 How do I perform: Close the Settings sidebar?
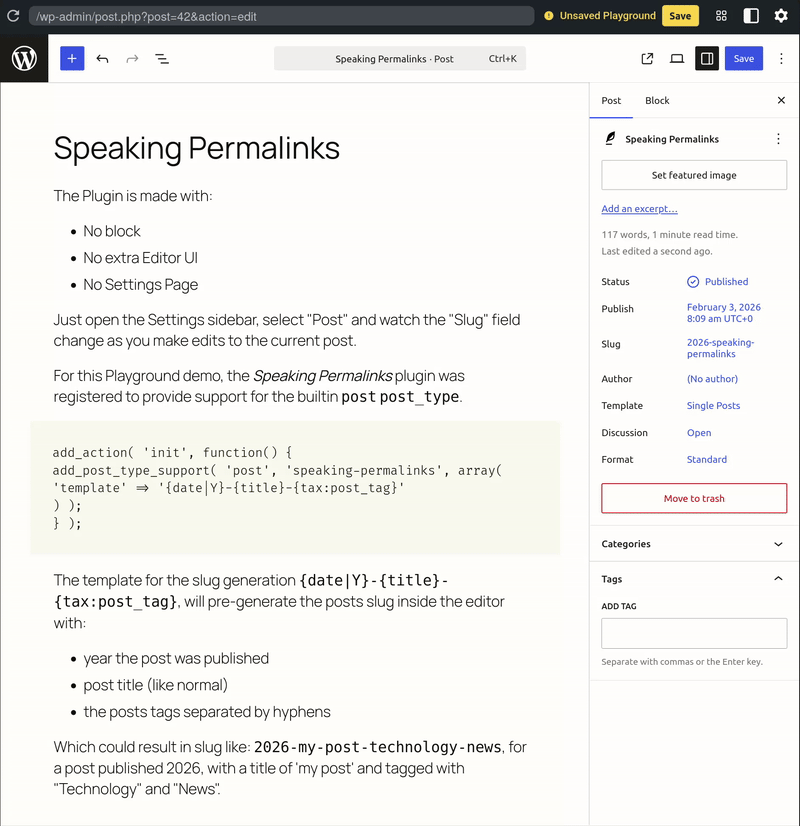782,100
